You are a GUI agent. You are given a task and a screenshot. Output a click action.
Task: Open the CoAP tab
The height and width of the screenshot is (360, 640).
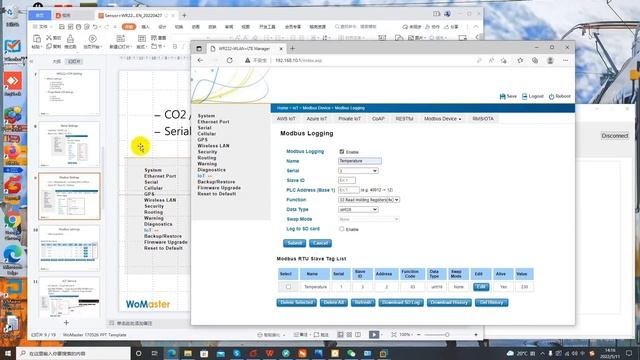[x=378, y=119]
